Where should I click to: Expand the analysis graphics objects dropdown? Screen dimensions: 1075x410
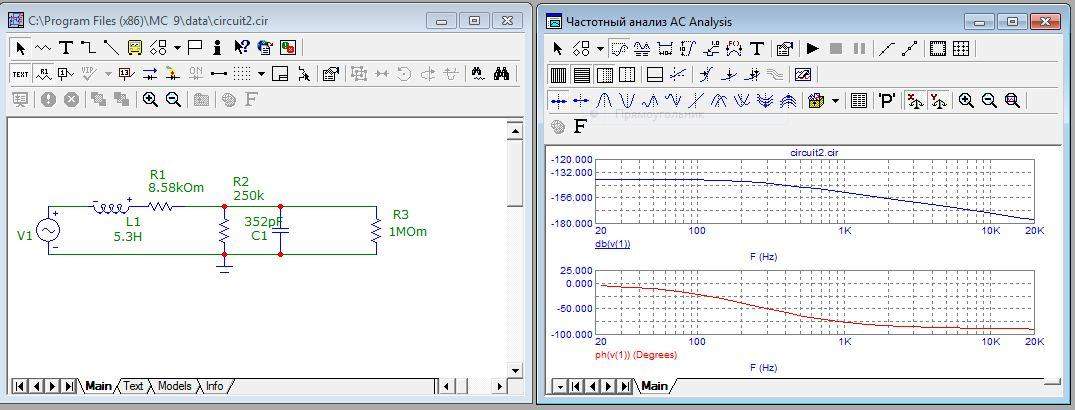click(x=600, y=48)
